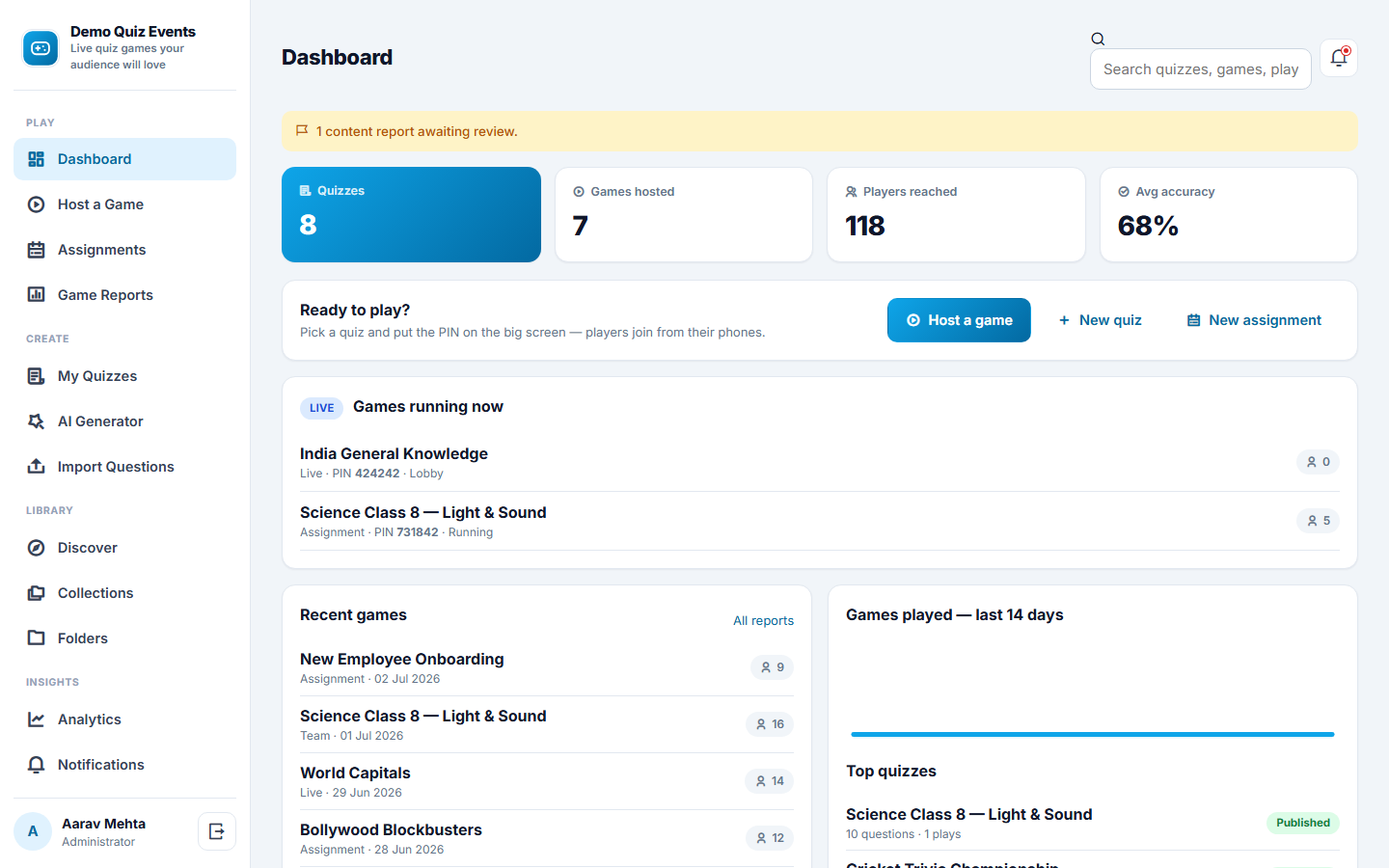Screen dimensions: 1389x868
Task: Click the Dashboard grid icon in sidebar
Action: (37, 159)
